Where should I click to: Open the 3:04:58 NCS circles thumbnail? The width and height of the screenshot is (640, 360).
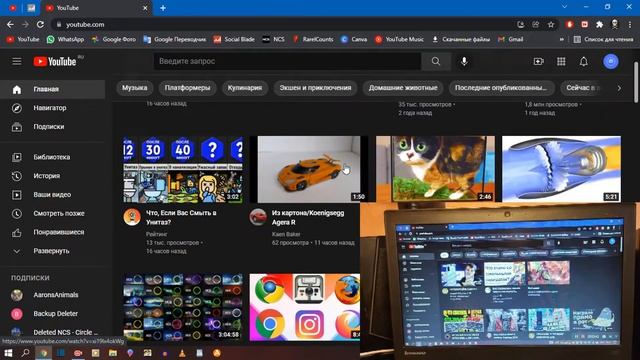click(x=183, y=307)
